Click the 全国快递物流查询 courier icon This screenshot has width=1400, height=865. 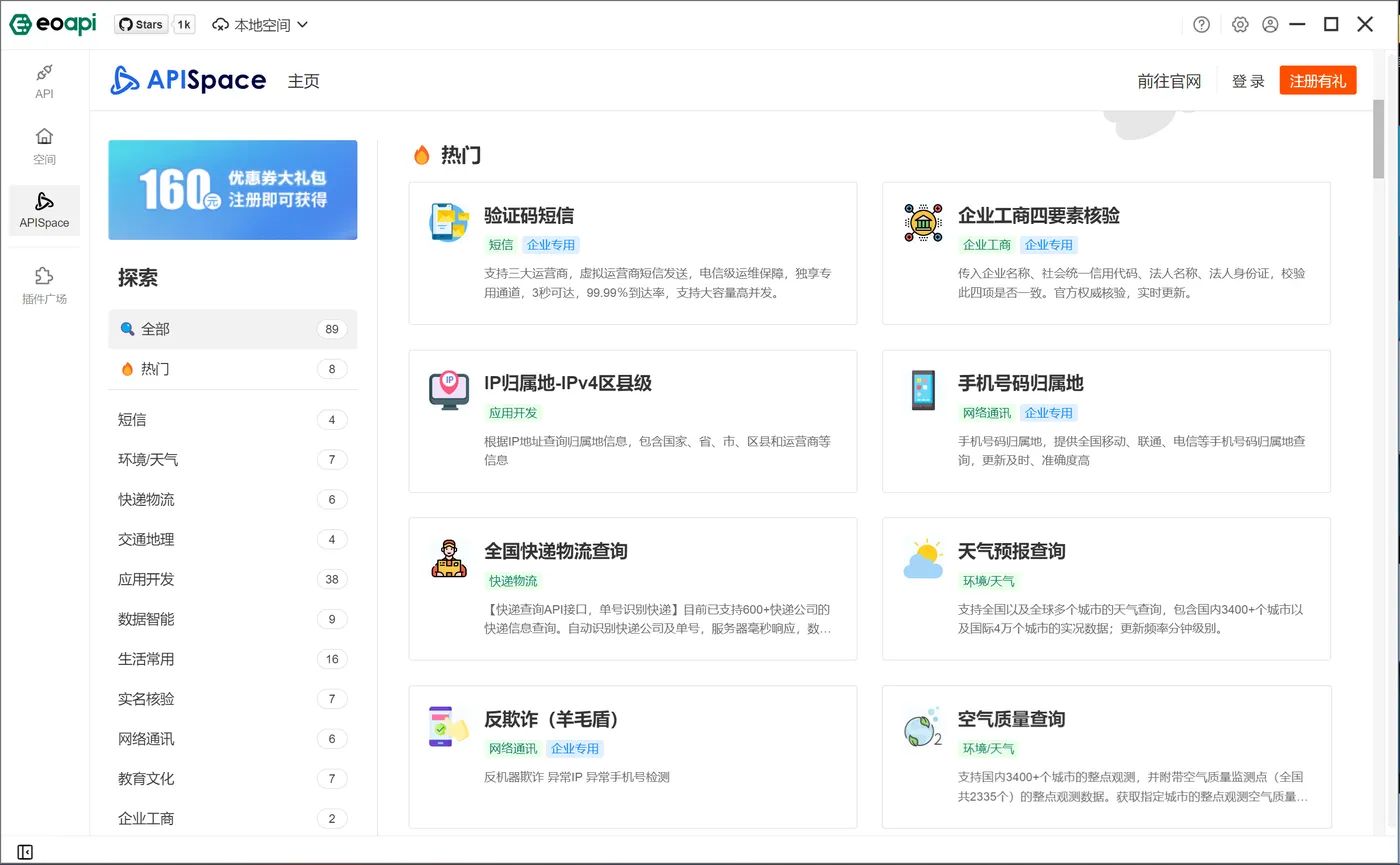pyautogui.click(x=449, y=558)
